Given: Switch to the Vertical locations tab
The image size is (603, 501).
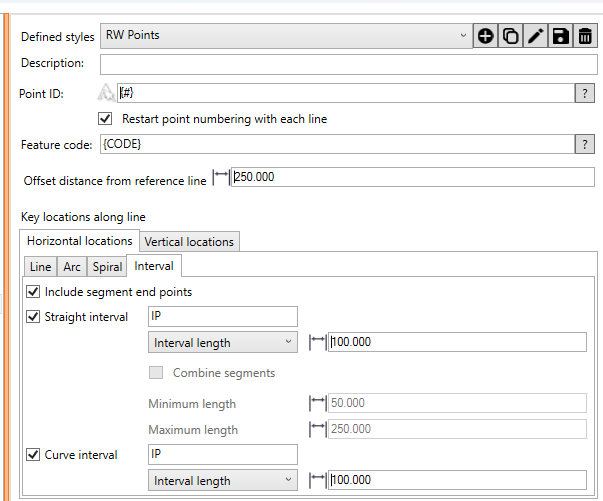Looking at the screenshot, I should (189, 241).
